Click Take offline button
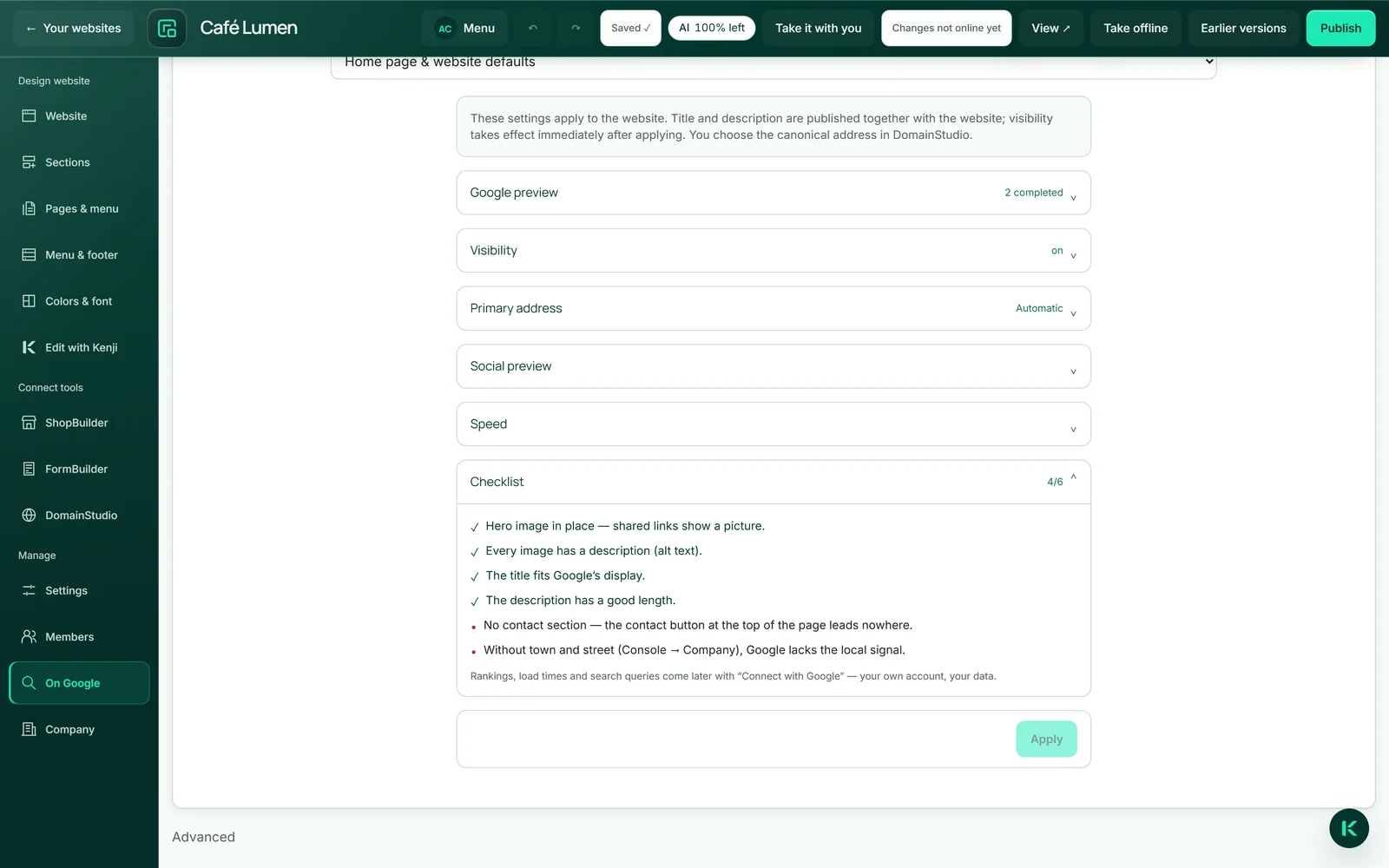 pyautogui.click(x=1136, y=28)
